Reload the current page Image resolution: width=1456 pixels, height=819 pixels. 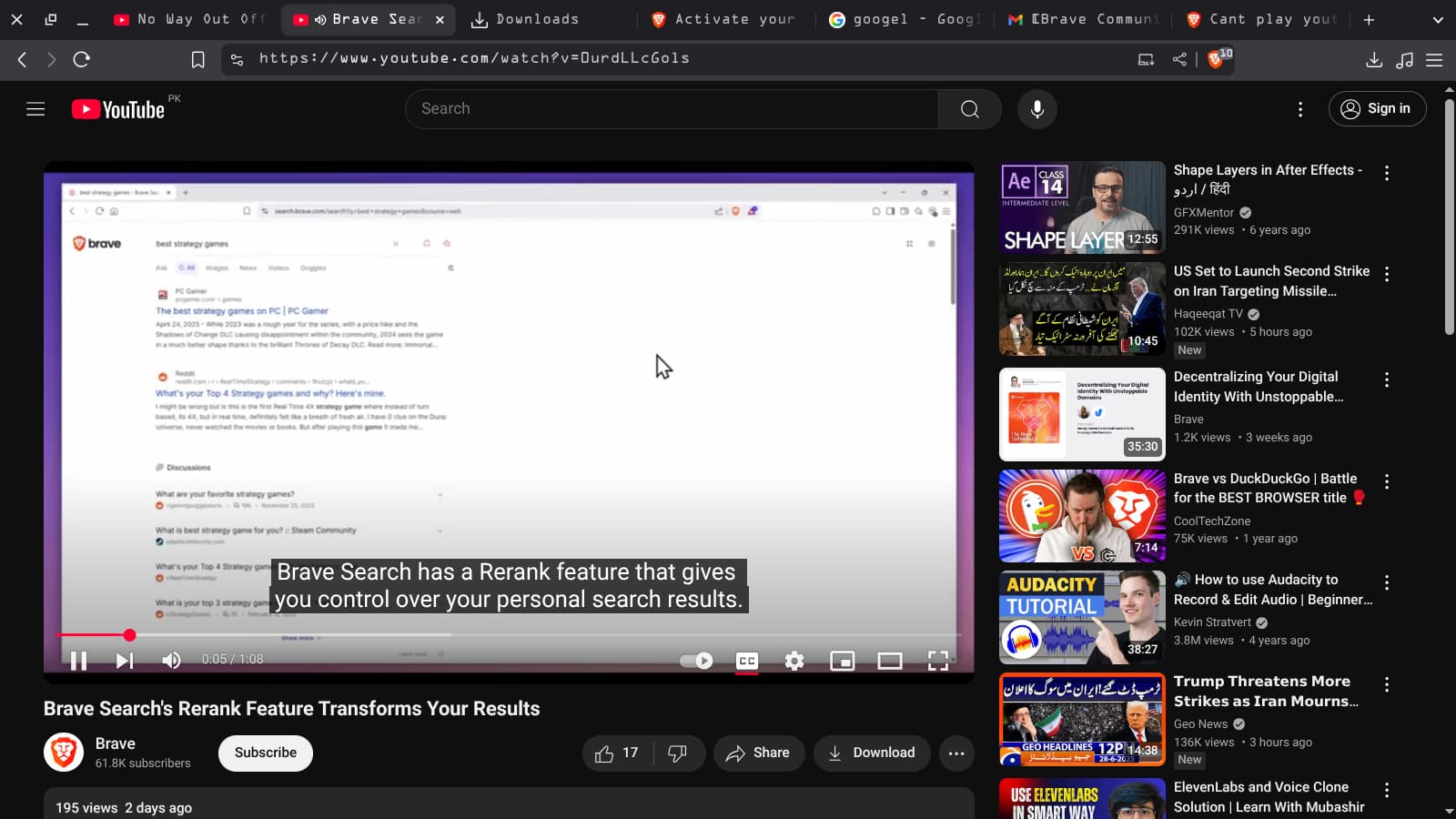pyautogui.click(x=82, y=59)
